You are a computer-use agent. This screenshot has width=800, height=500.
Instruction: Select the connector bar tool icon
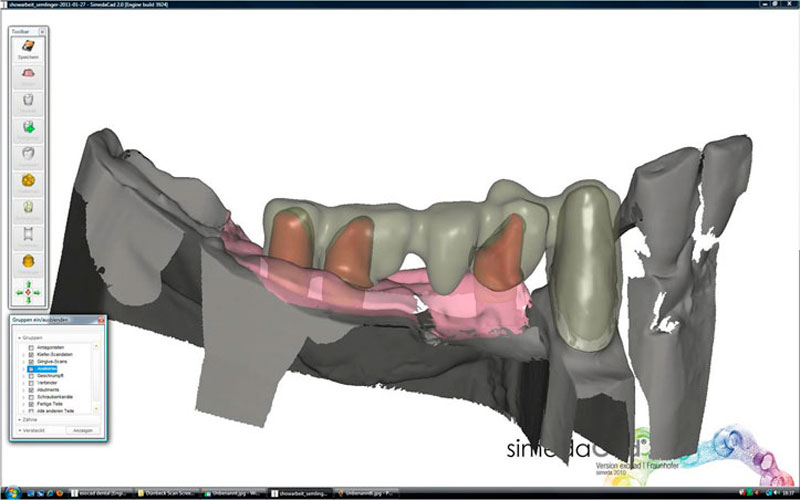[28, 235]
